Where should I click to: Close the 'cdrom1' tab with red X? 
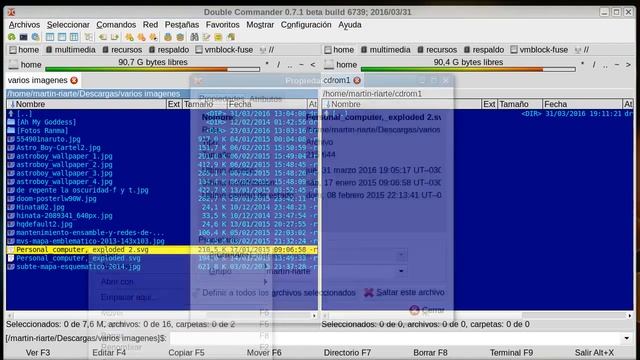[x=357, y=80]
